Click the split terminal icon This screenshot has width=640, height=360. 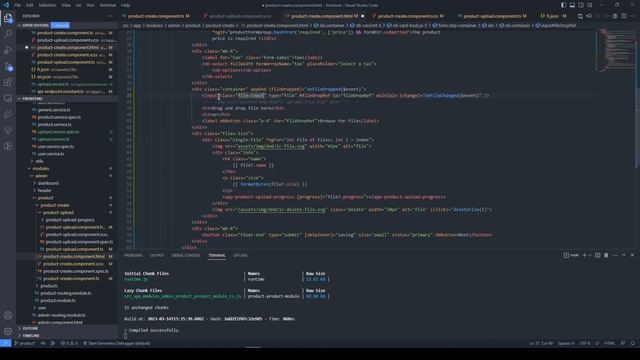coord(598,255)
